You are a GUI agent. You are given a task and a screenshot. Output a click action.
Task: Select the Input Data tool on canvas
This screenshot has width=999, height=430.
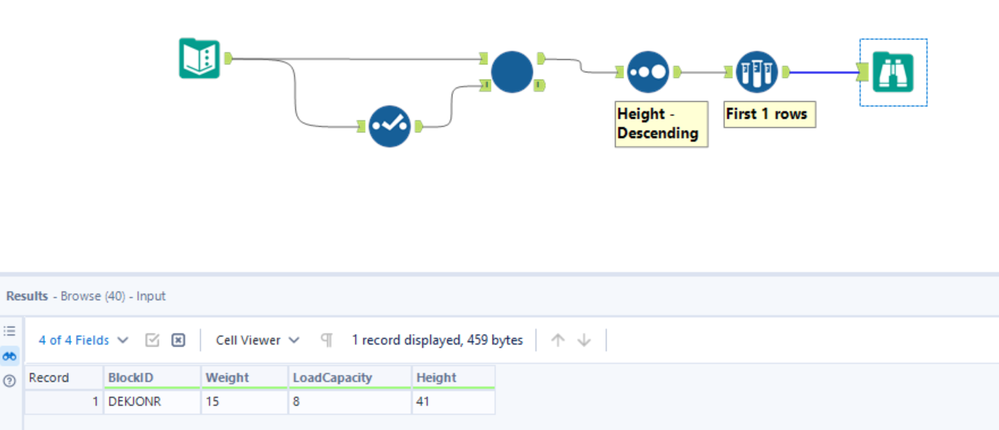199,59
